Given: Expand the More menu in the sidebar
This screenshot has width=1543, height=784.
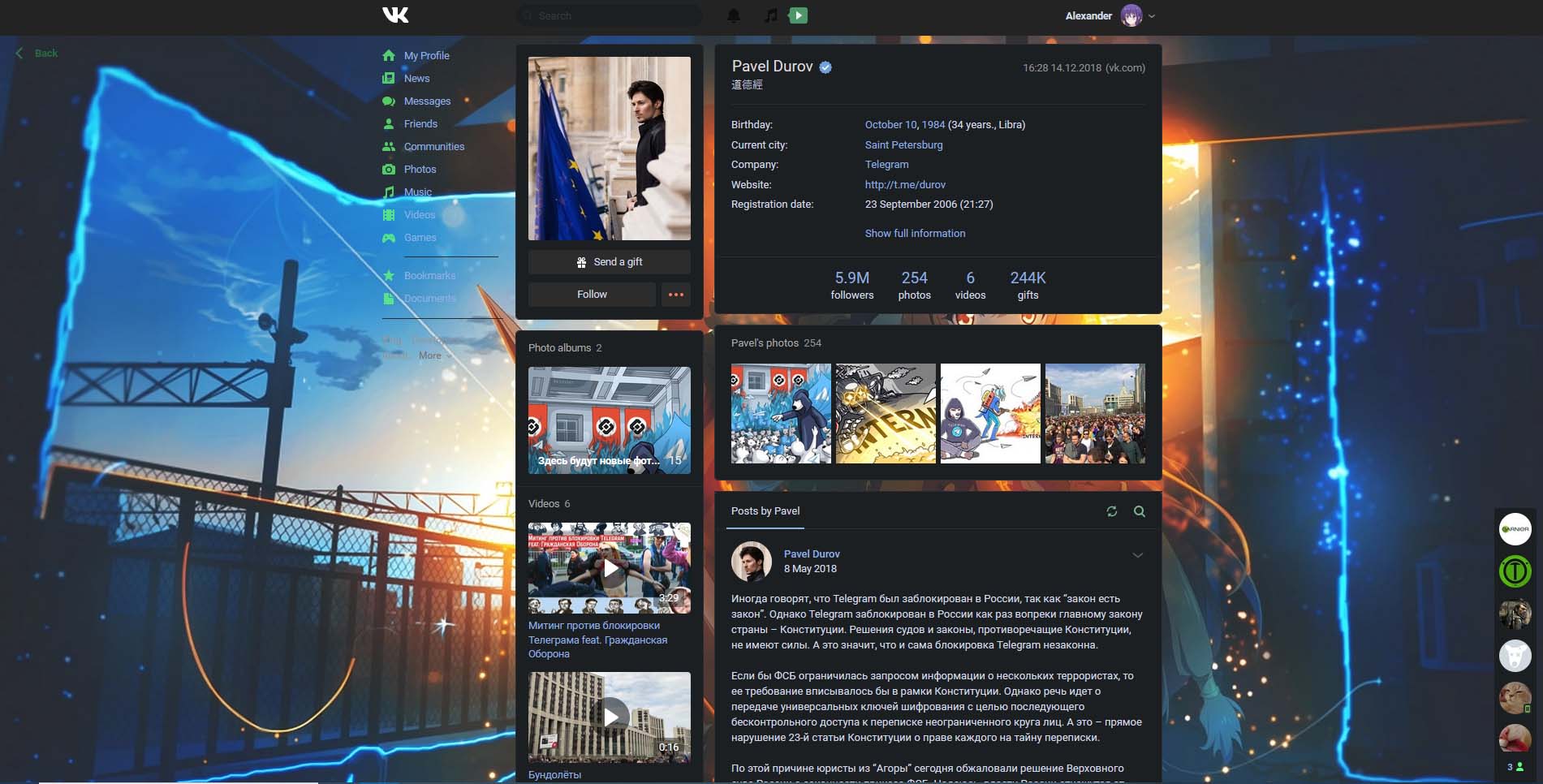Looking at the screenshot, I should point(435,355).
